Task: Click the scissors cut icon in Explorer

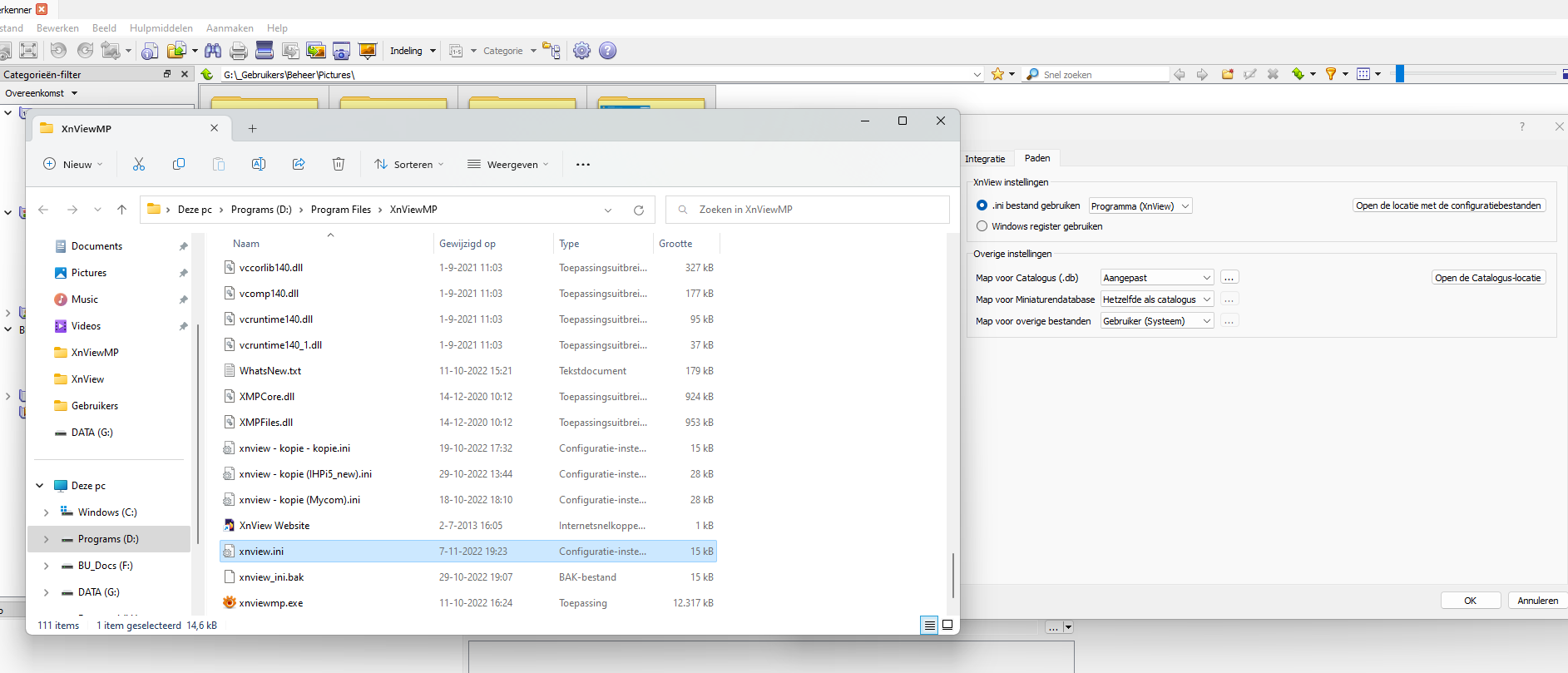Action: 139,165
